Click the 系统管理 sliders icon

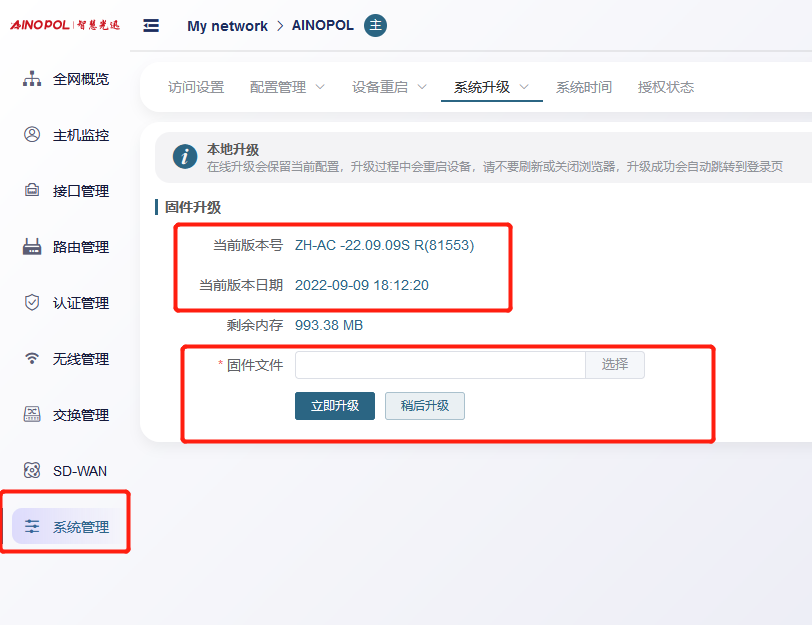[x=32, y=527]
